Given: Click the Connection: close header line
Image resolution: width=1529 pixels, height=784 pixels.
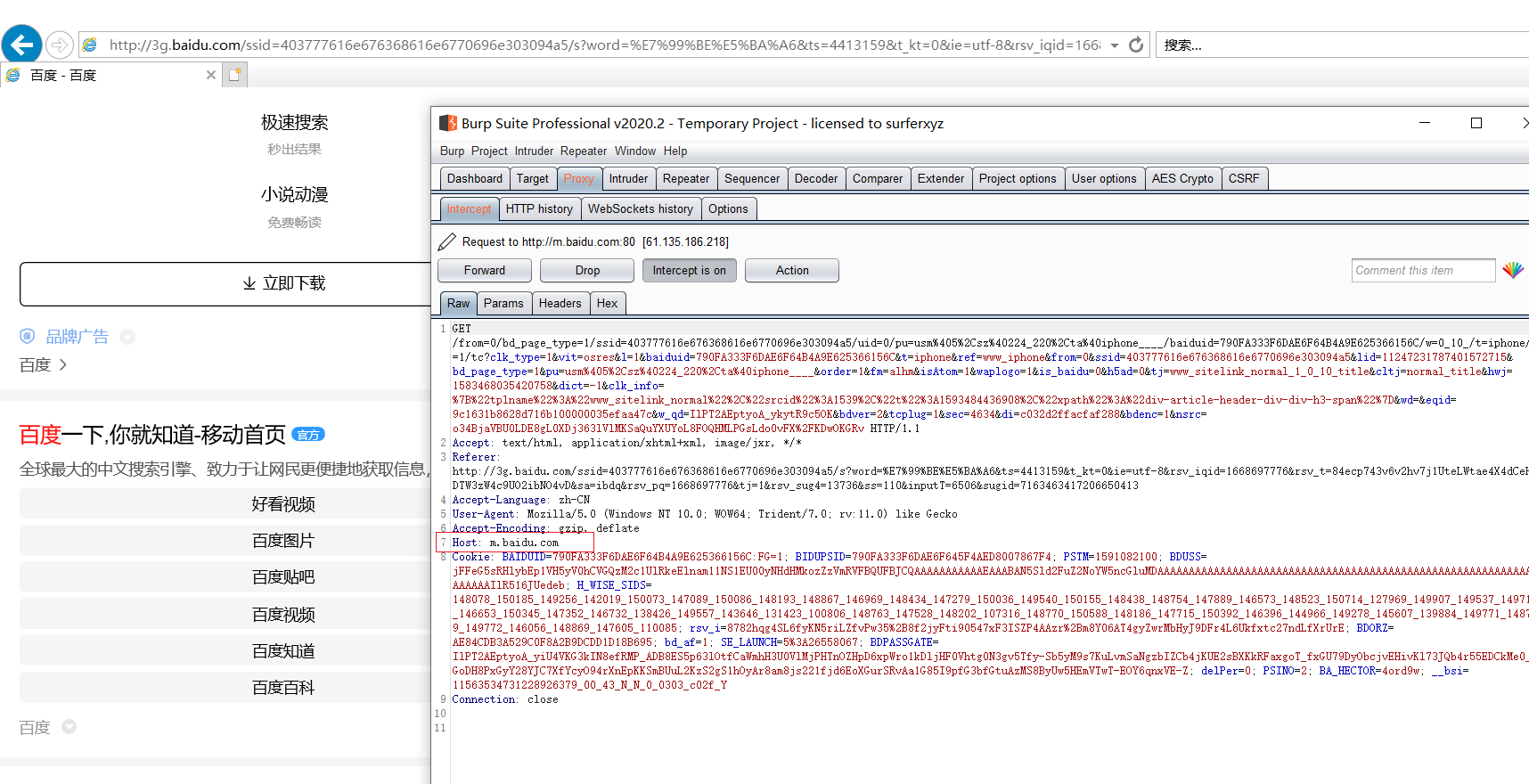Looking at the screenshot, I should [505, 699].
